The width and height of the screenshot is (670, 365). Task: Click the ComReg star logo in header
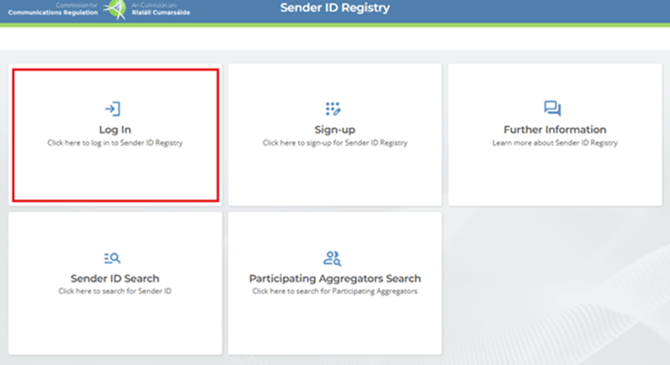[x=115, y=9]
